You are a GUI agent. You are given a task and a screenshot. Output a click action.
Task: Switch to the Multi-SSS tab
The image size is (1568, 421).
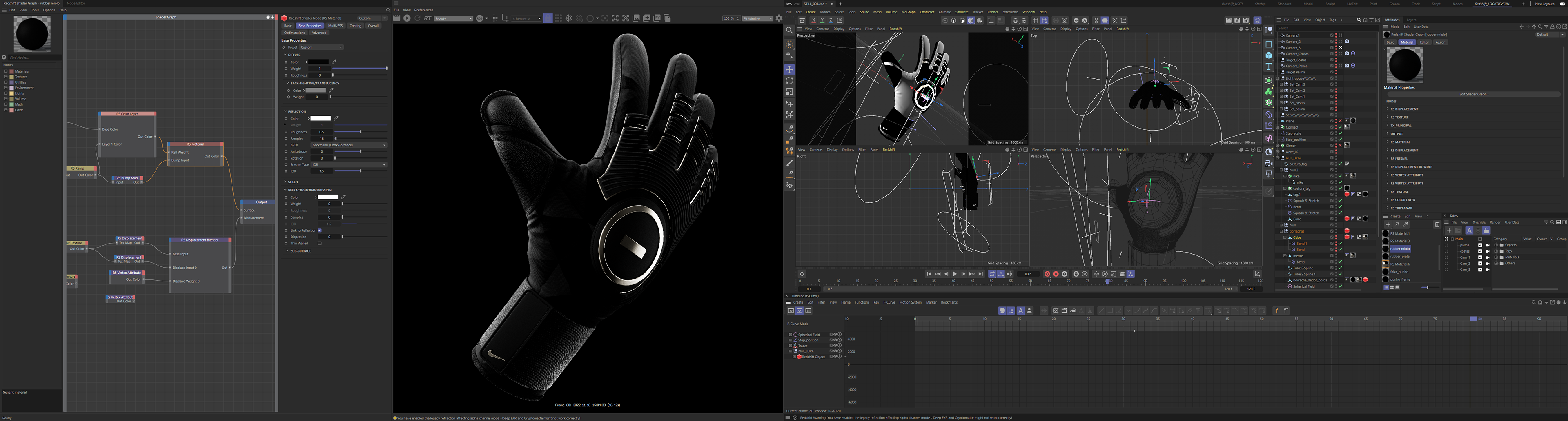click(335, 26)
